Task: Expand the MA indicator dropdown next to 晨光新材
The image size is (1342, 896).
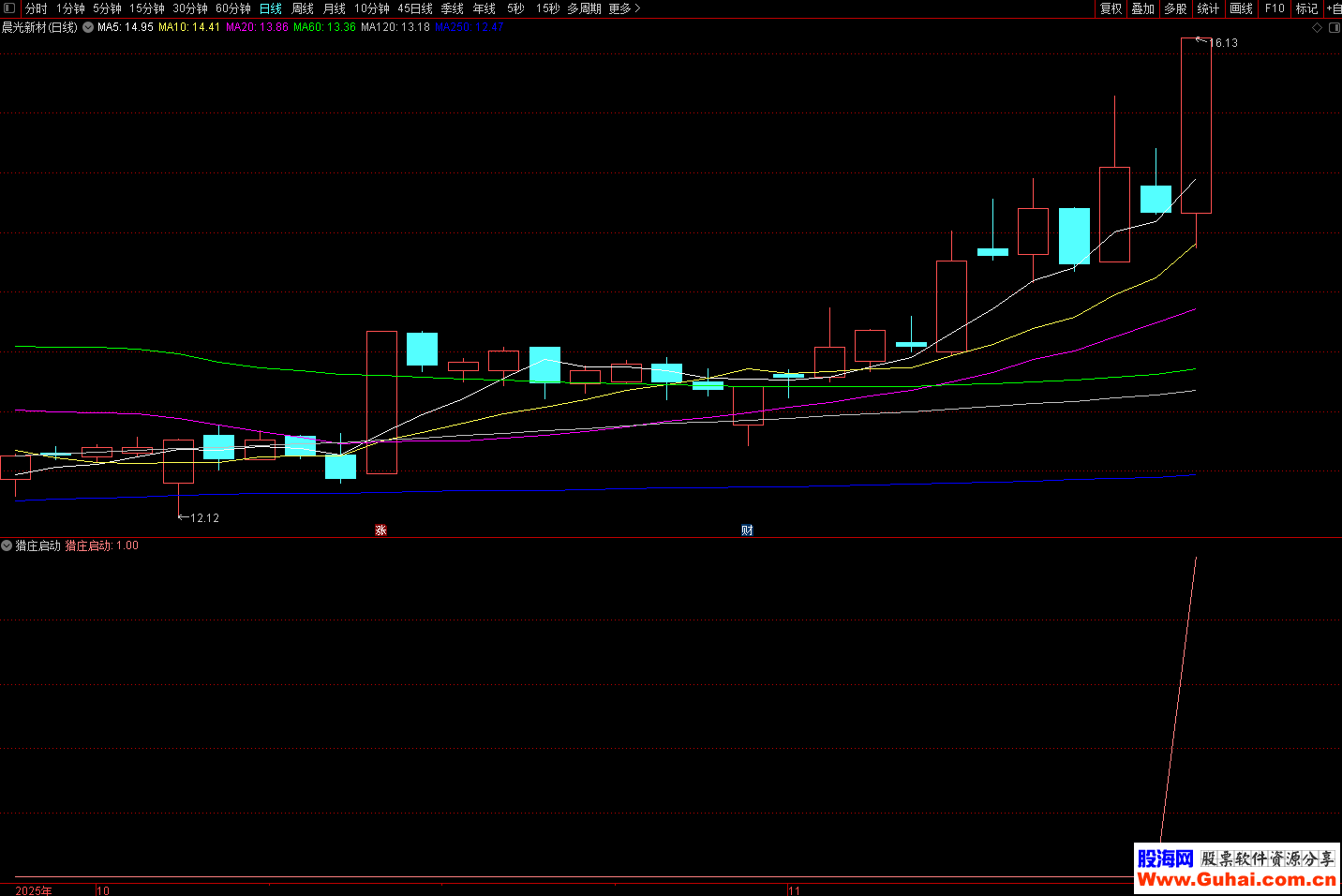Action: [88, 27]
